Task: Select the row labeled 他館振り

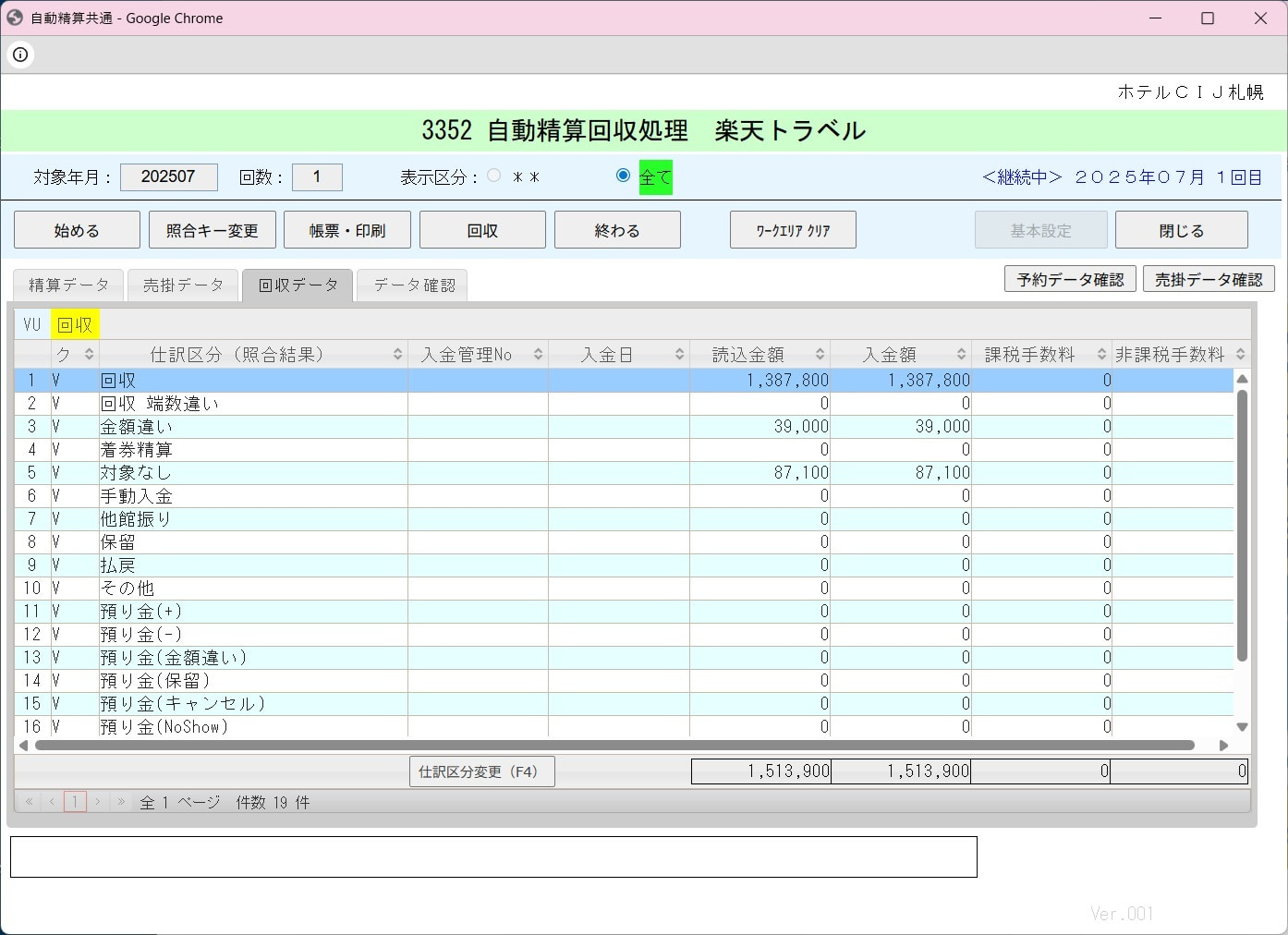Action: [624, 519]
